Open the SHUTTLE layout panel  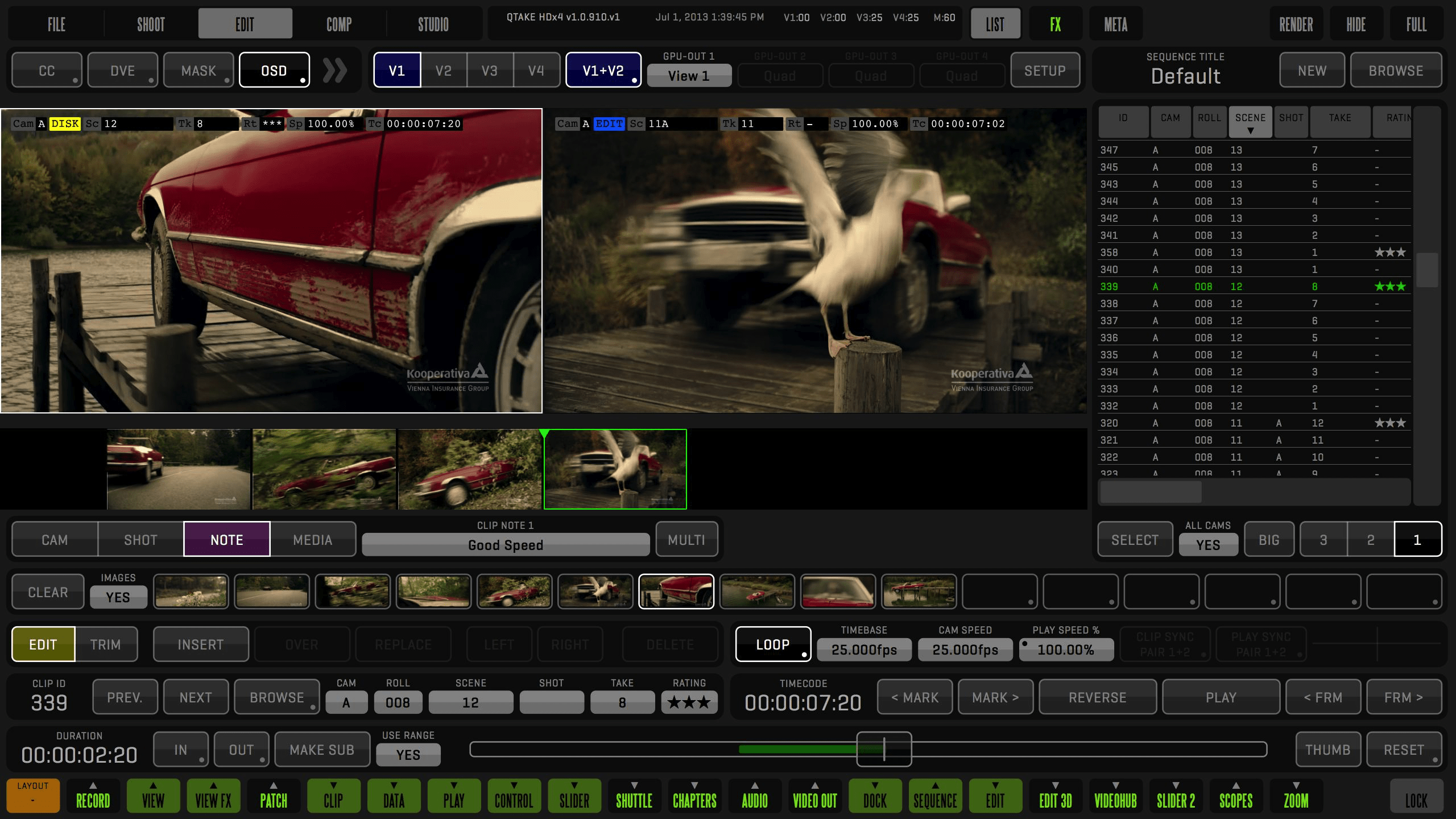pos(634,796)
